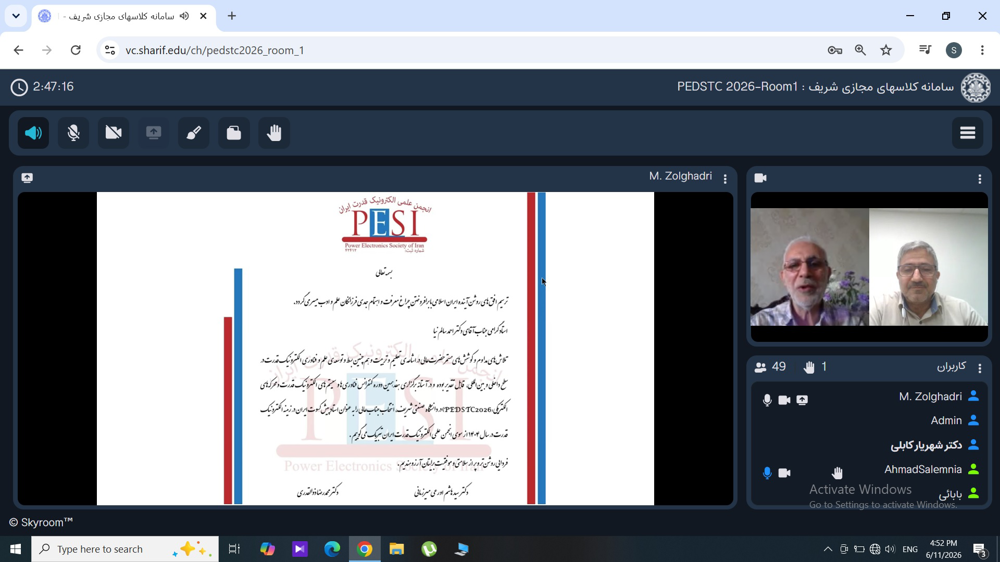The image size is (1000, 562).
Task: Open a new browser tab
Action: [232, 16]
